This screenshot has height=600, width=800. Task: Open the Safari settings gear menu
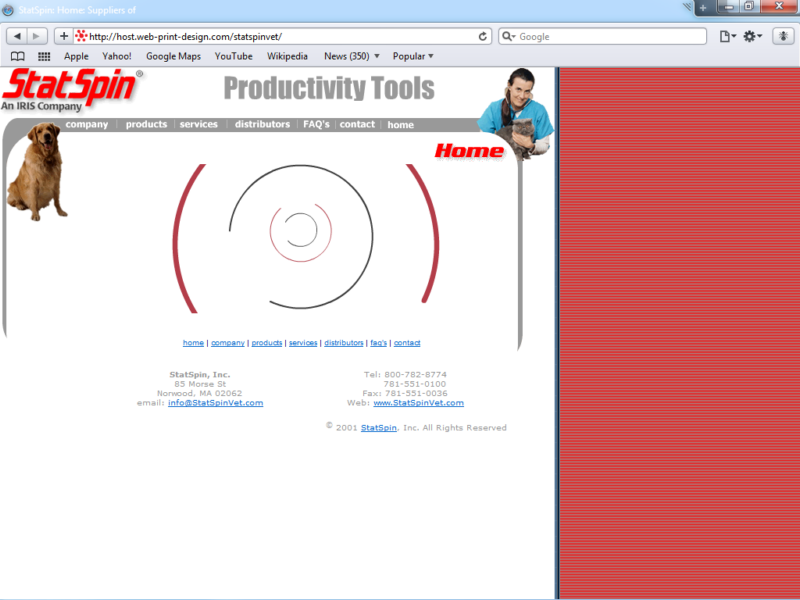752,36
